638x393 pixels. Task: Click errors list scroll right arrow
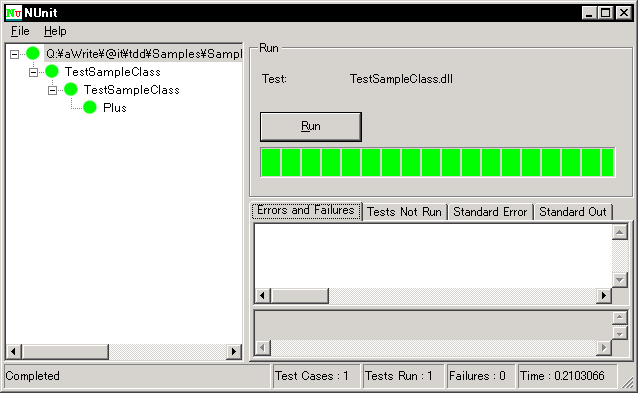pos(604,296)
